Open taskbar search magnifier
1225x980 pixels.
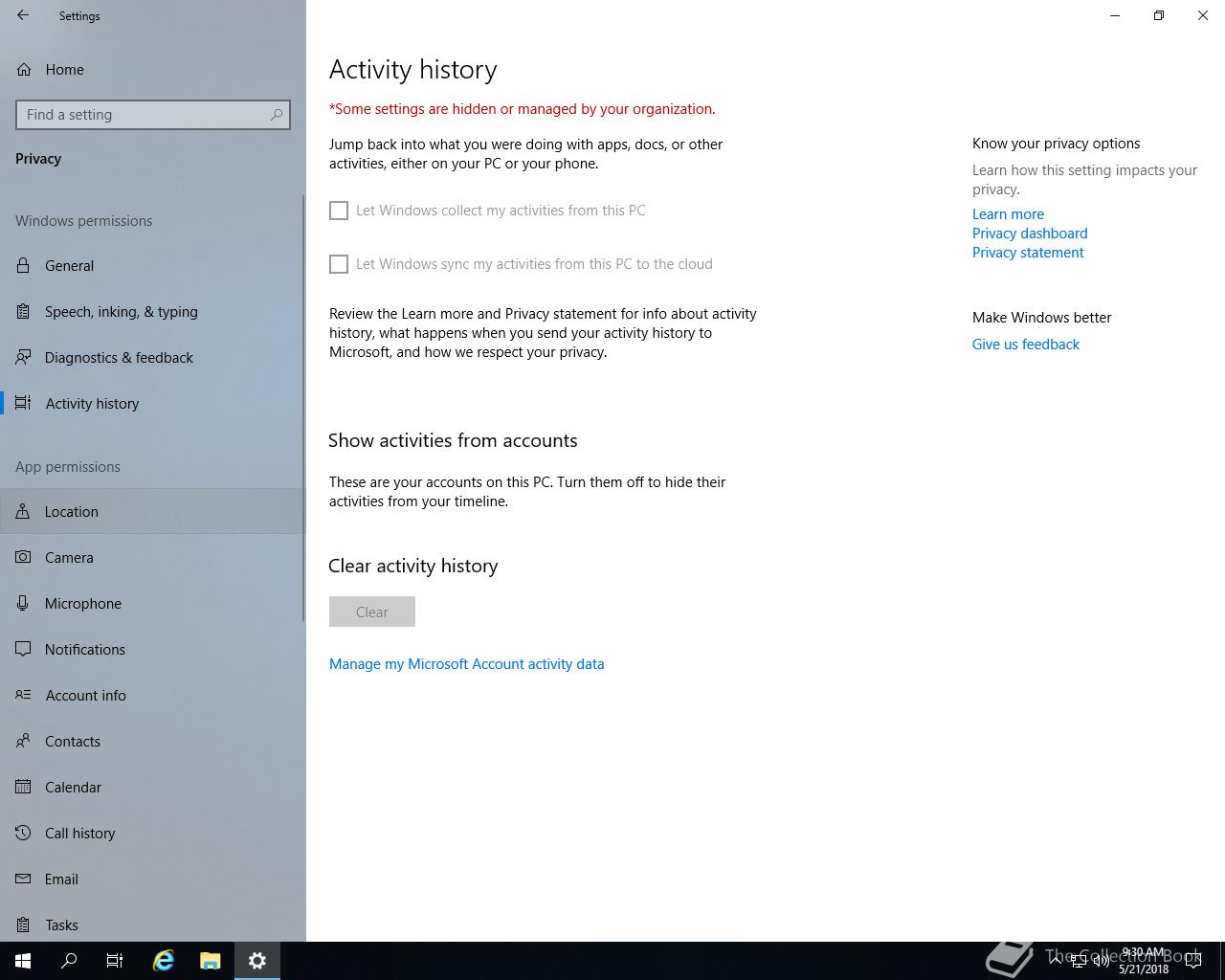(x=69, y=961)
